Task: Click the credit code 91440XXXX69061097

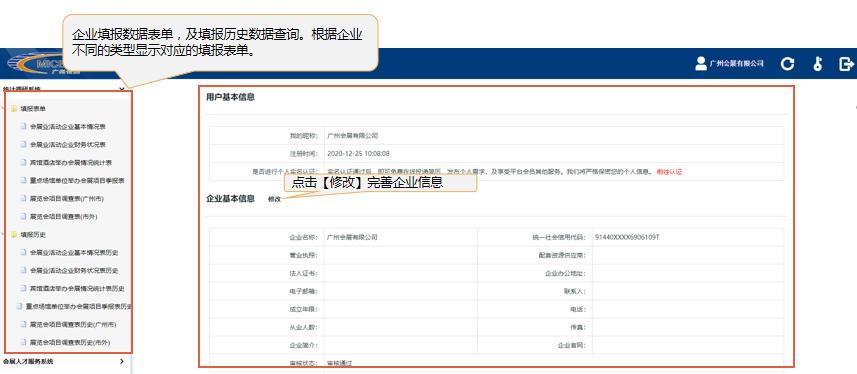Action: (x=627, y=237)
